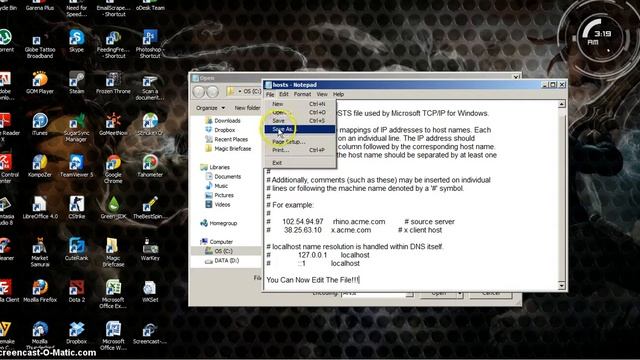640x360 pixels.
Task: Click back arrow in Open dialog
Action: click(199, 92)
